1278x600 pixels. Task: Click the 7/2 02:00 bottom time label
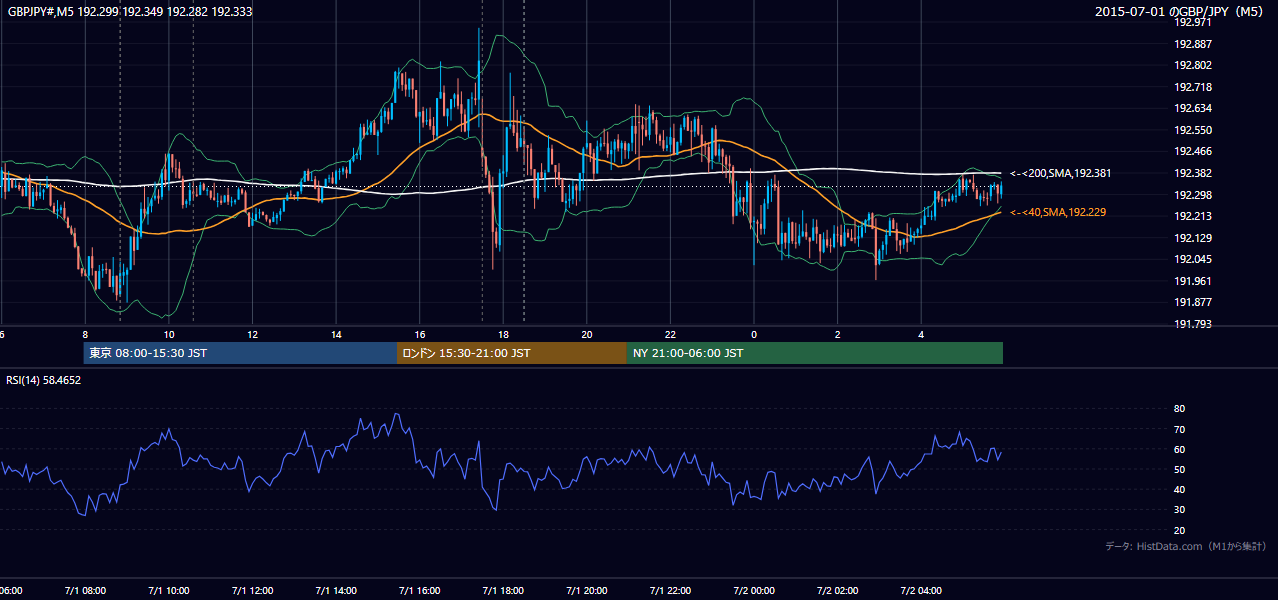pos(838,591)
